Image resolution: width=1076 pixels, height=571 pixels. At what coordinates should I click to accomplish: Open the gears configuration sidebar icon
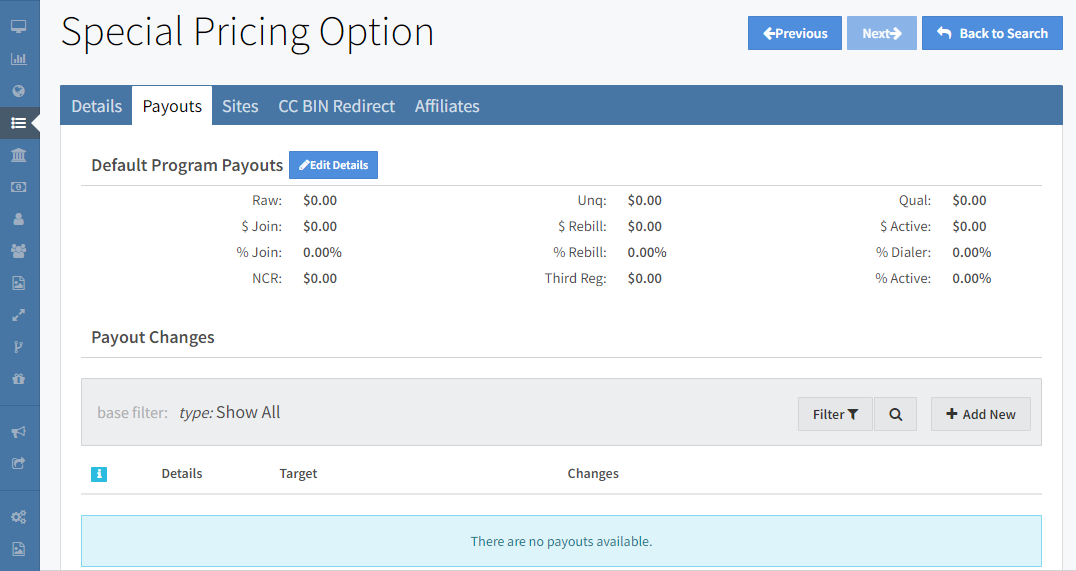pos(18,517)
